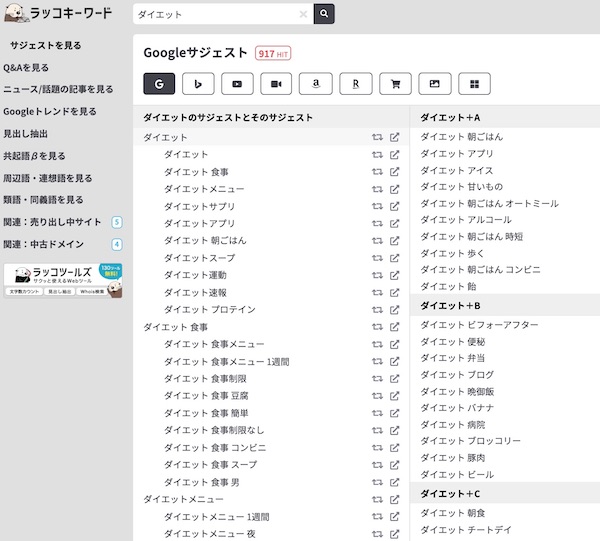Open Q&Aを見る in the sidebar
Viewport: 600px width, 541px height.
coord(26,68)
